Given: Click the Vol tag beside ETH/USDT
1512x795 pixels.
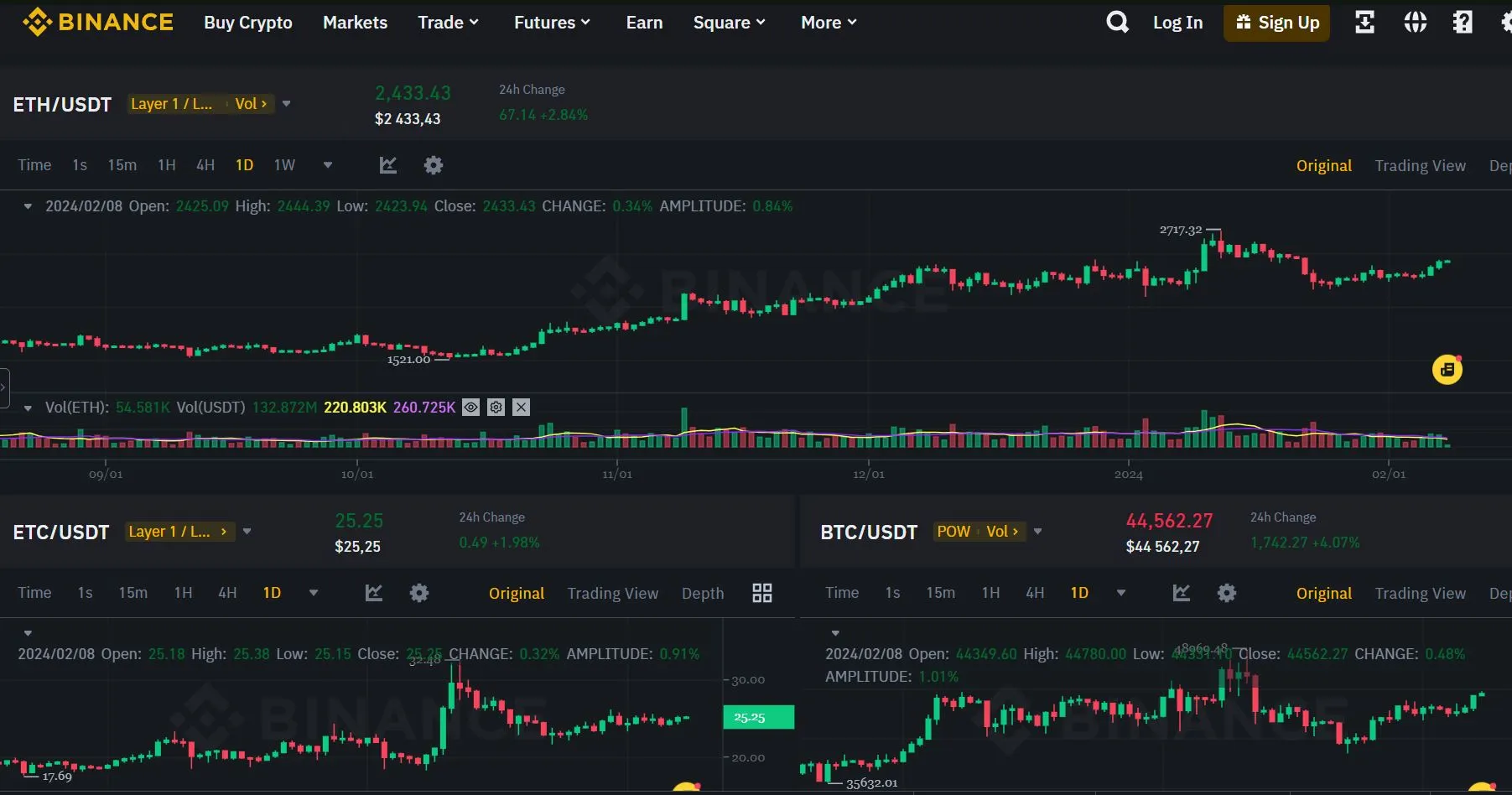Looking at the screenshot, I should (x=251, y=104).
